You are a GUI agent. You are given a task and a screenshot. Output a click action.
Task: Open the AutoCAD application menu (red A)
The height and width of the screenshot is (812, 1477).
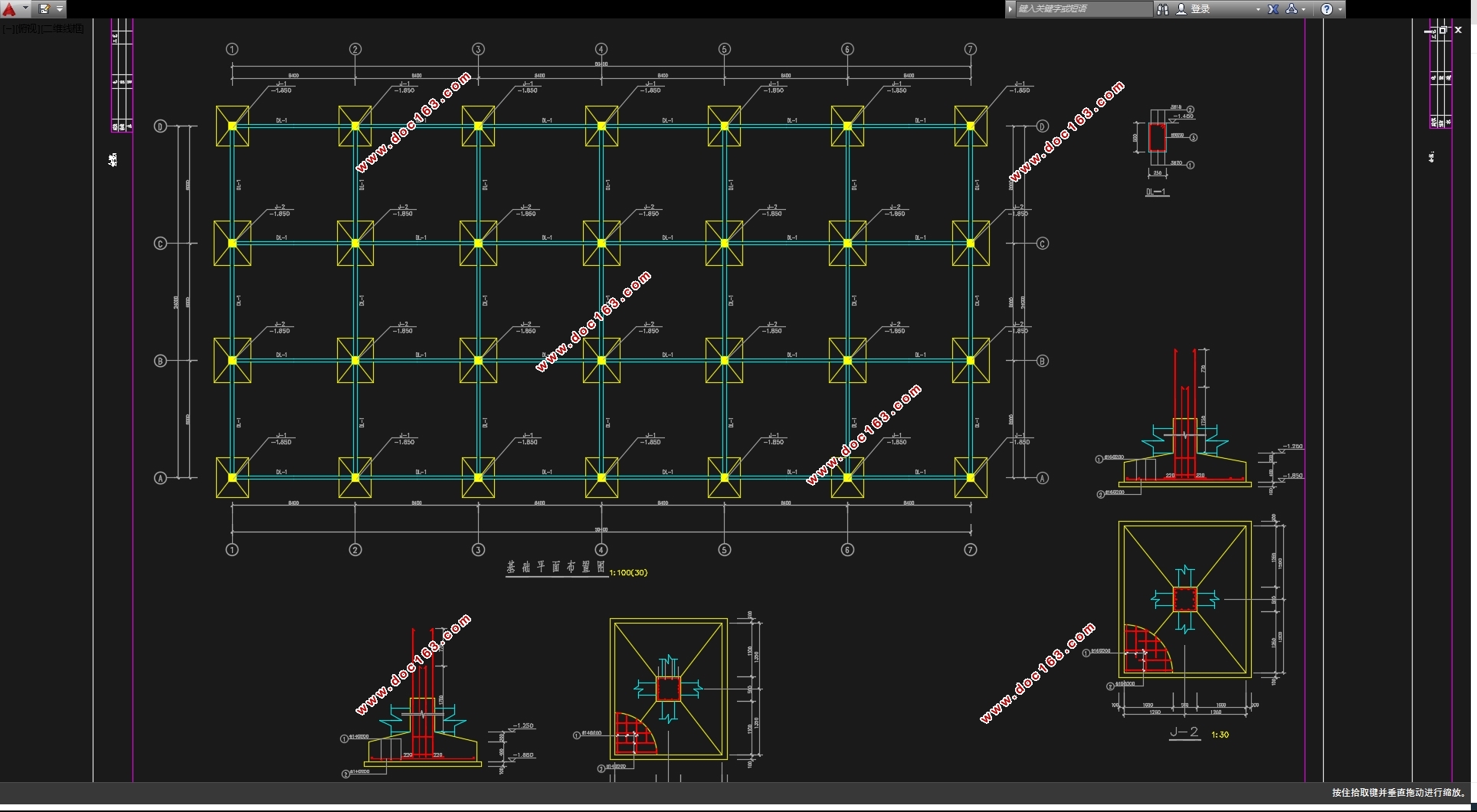(9, 9)
